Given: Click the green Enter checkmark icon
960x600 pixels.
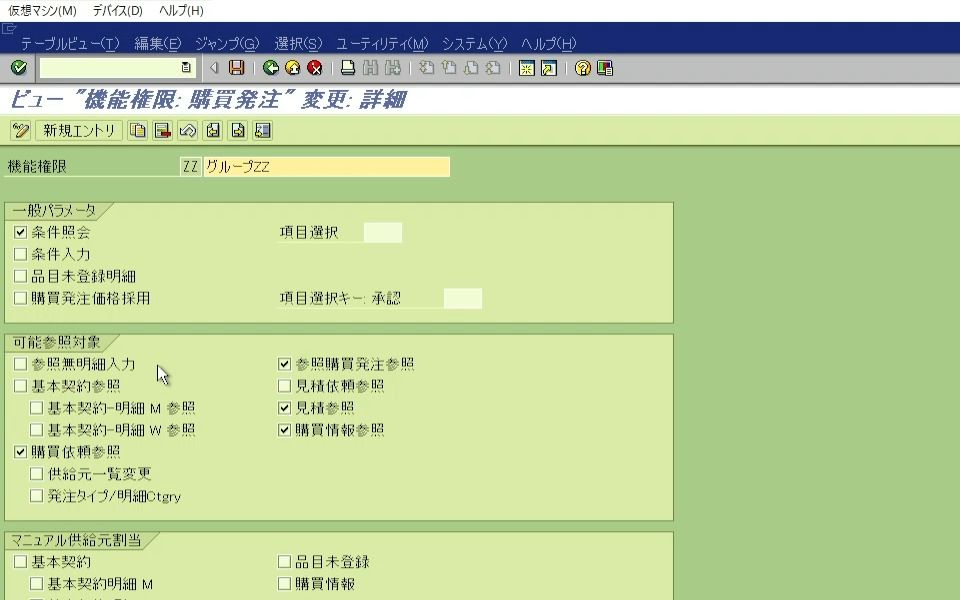Looking at the screenshot, I should click(x=18, y=67).
